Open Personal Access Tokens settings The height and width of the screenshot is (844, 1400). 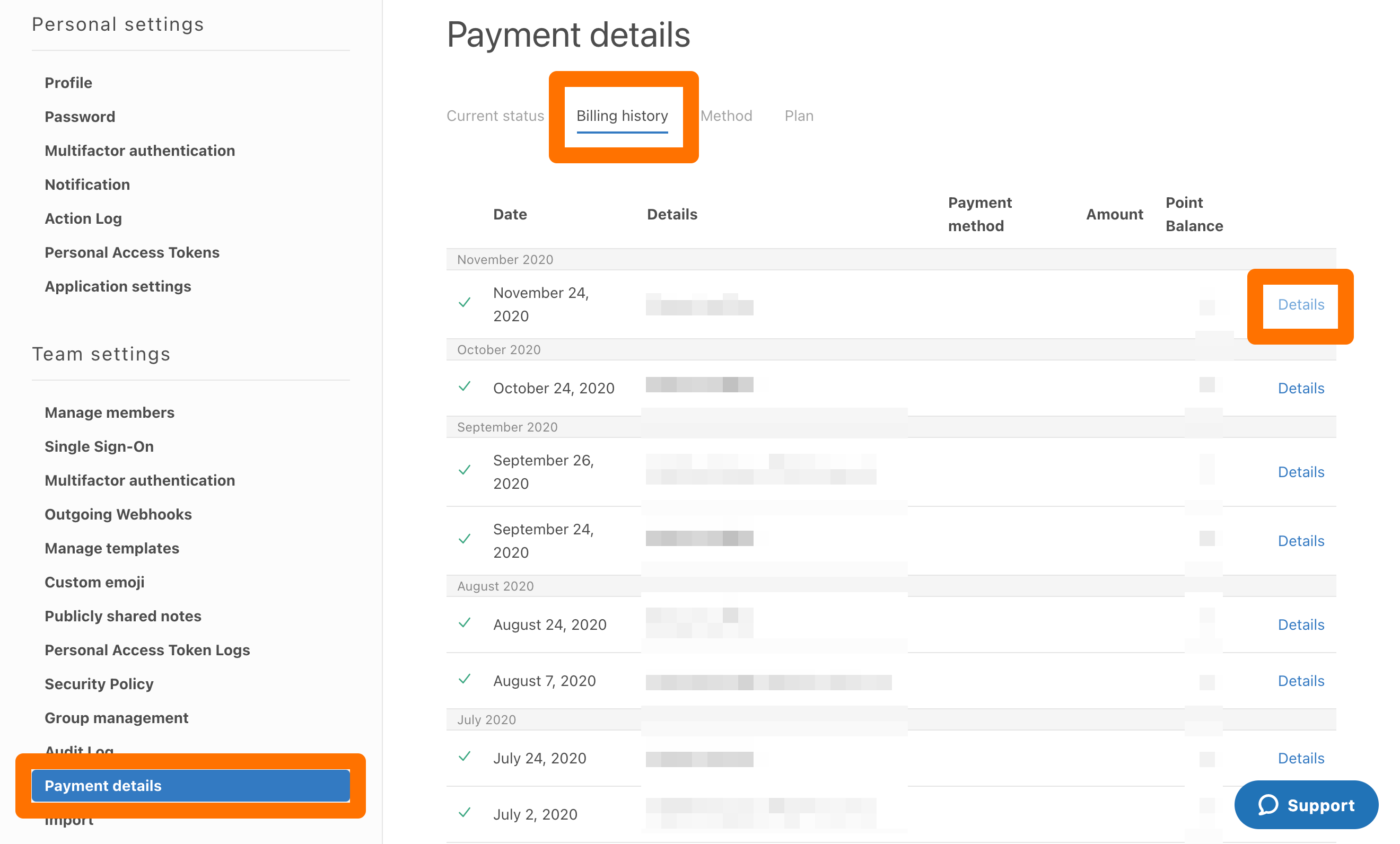pos(132,253)
